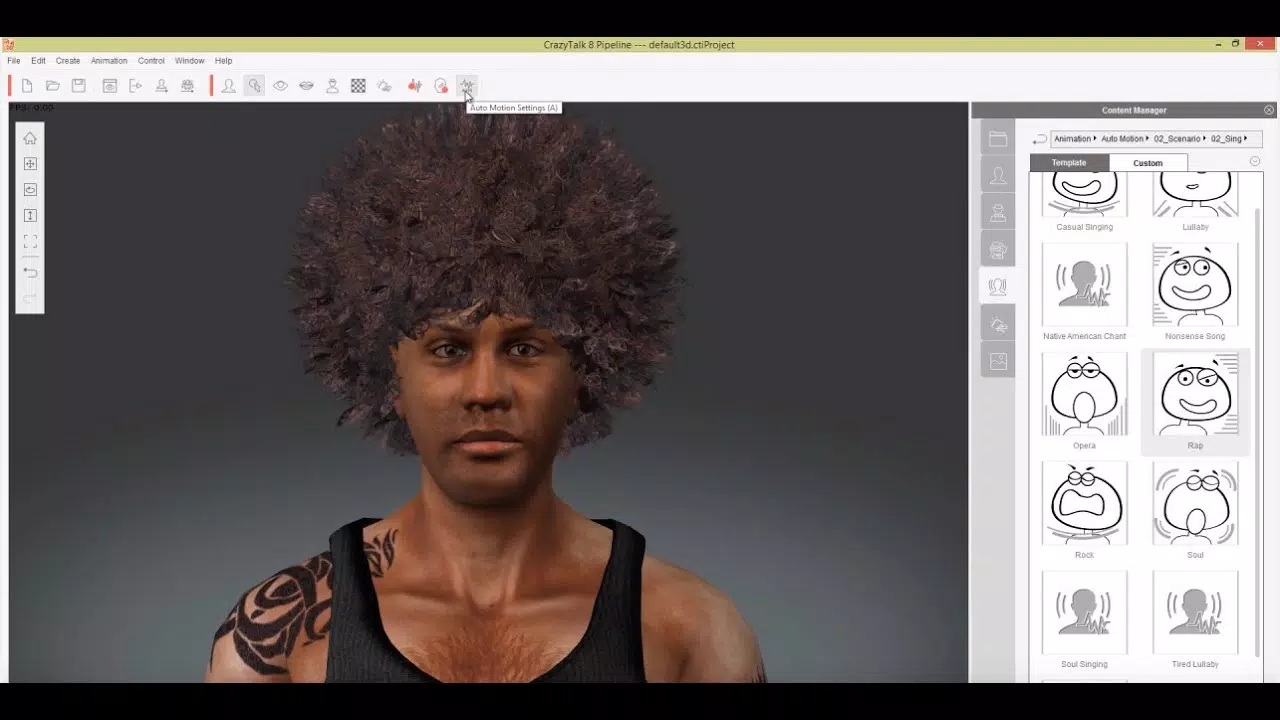Switch to the Template tab
This screenshot has width=1280, height=720.
[x=1069, y=163]
